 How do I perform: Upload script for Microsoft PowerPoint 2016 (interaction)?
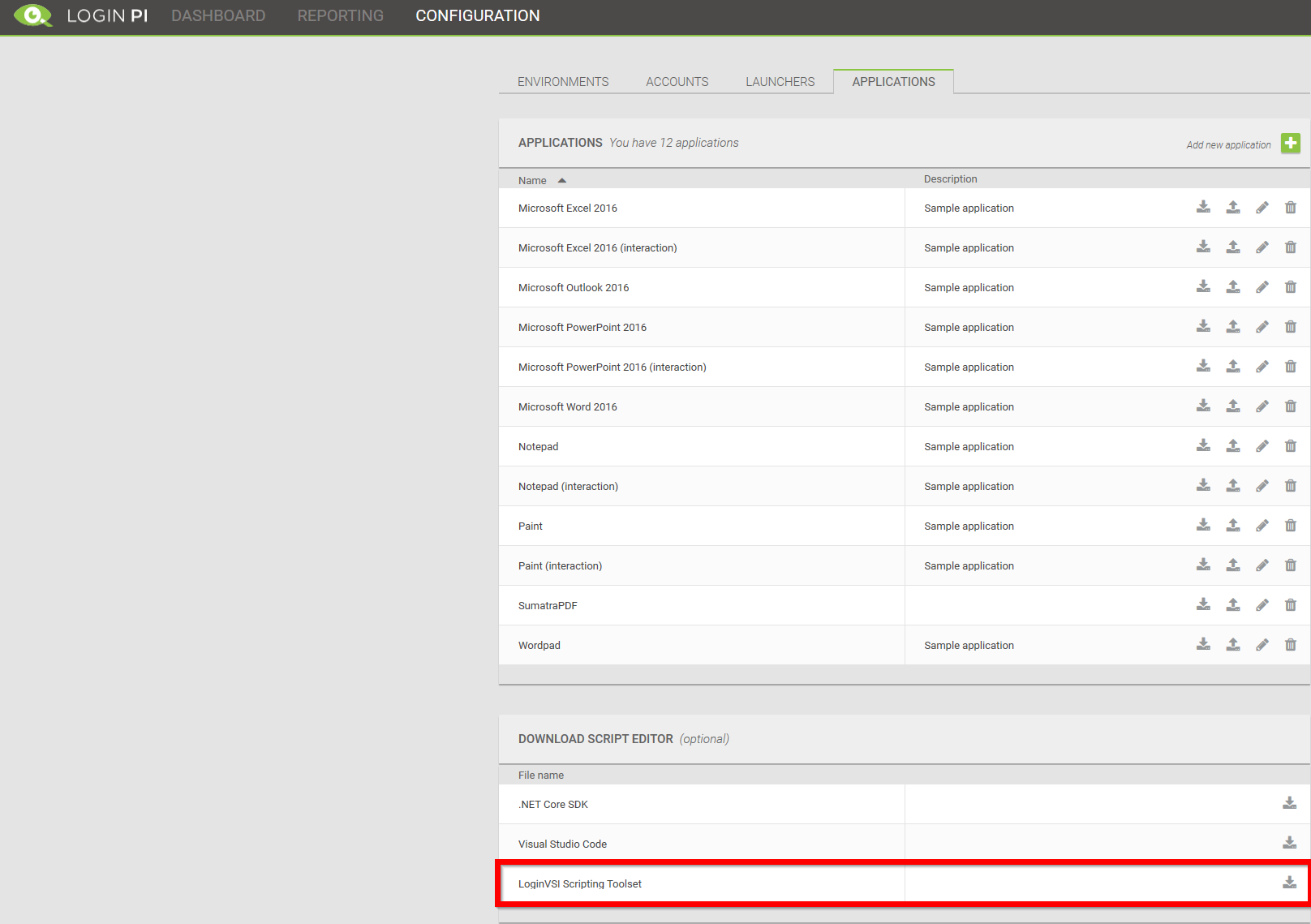[x=1233, y=367]
